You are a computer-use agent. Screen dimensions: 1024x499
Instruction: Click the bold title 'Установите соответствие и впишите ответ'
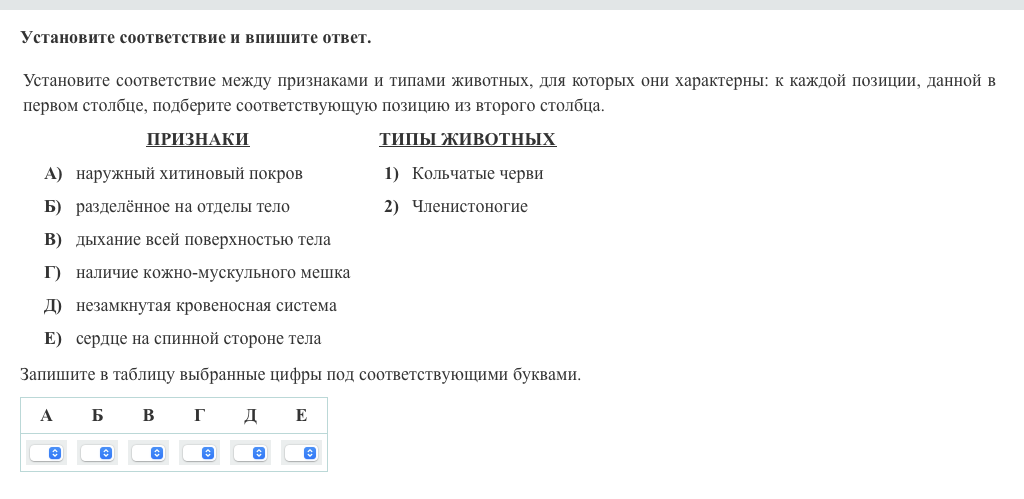click(195, 38)
